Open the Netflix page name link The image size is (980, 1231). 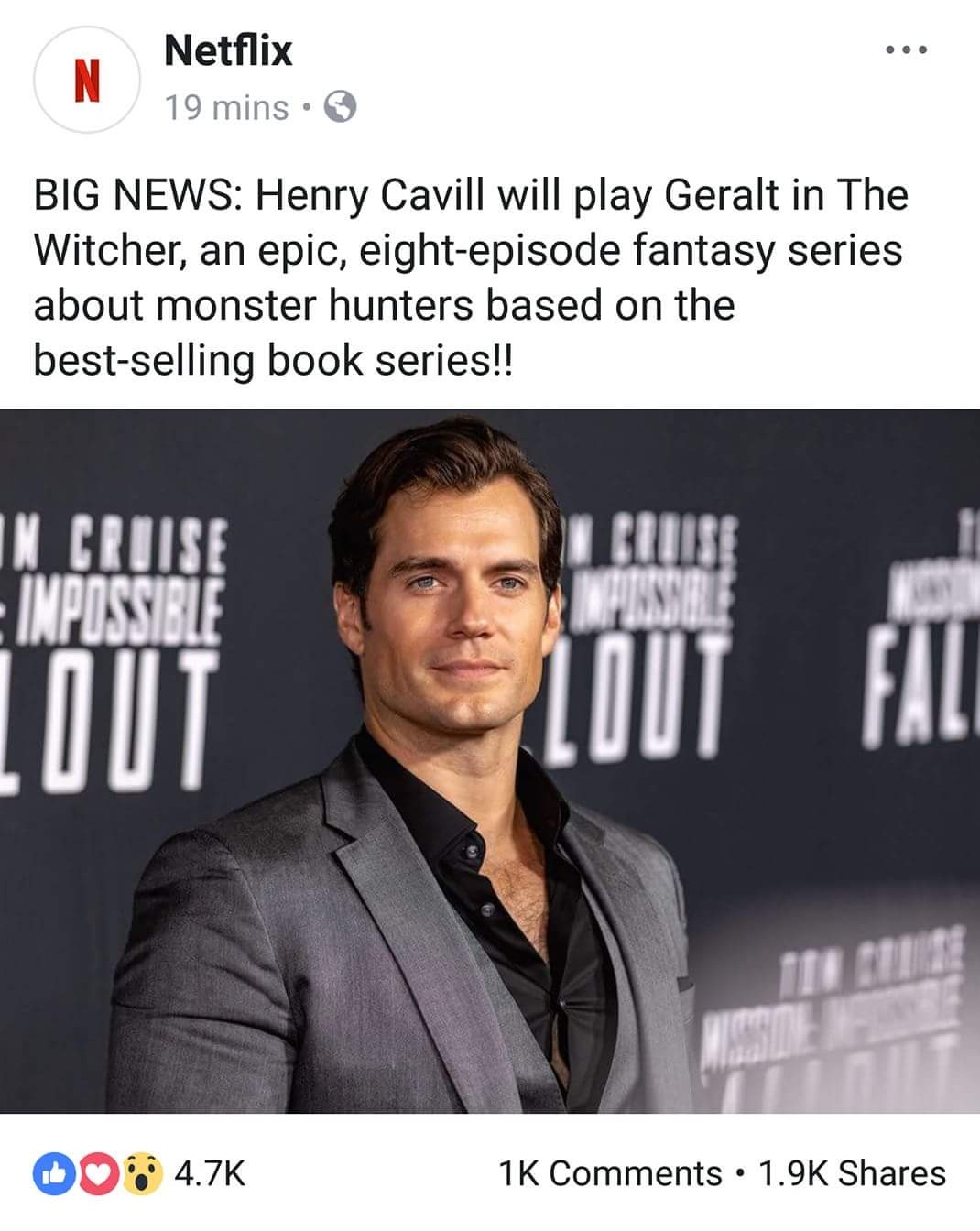tap(228, 50)
